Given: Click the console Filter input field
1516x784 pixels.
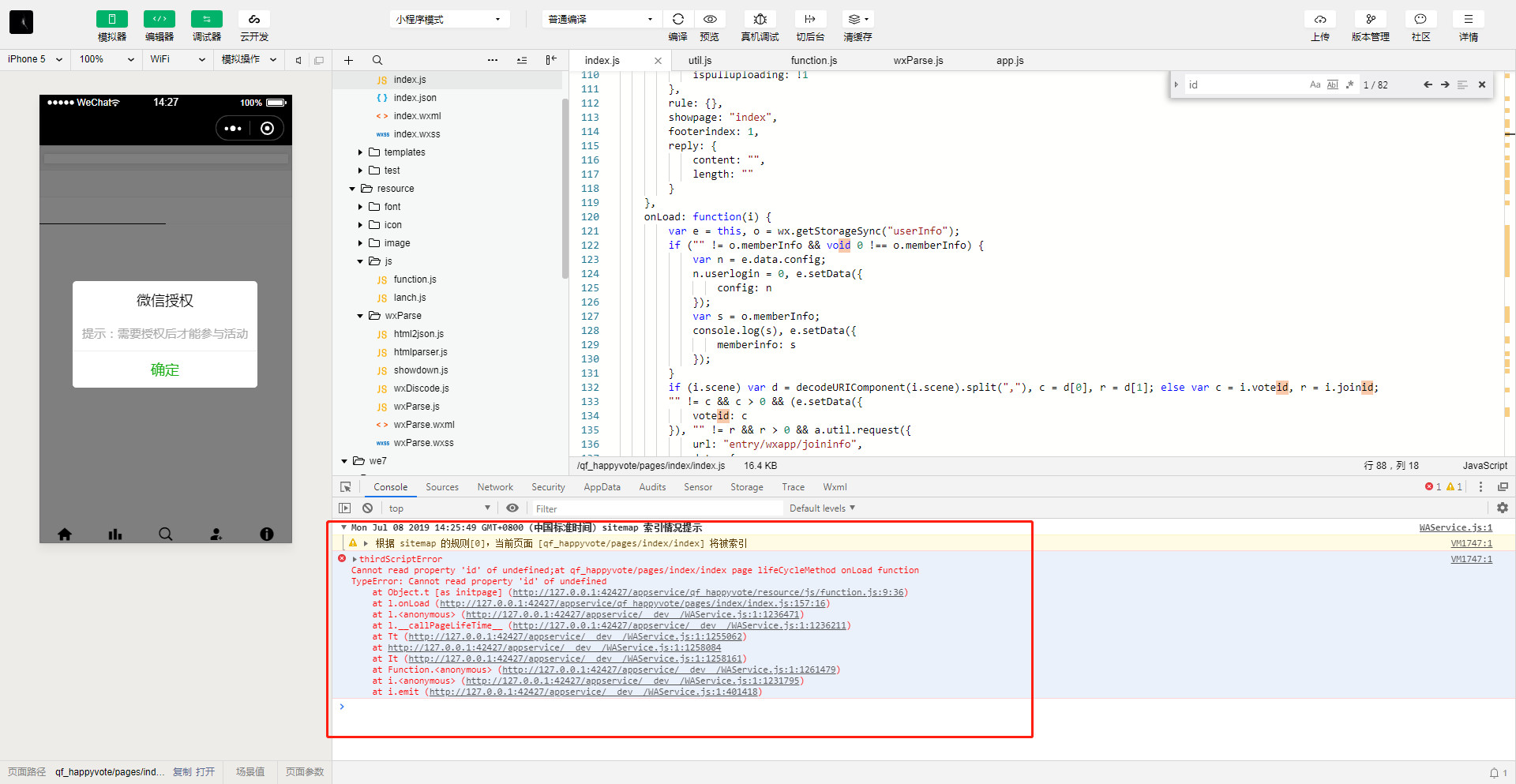Looking at the screenshot, I should click(x=655, y=509).
